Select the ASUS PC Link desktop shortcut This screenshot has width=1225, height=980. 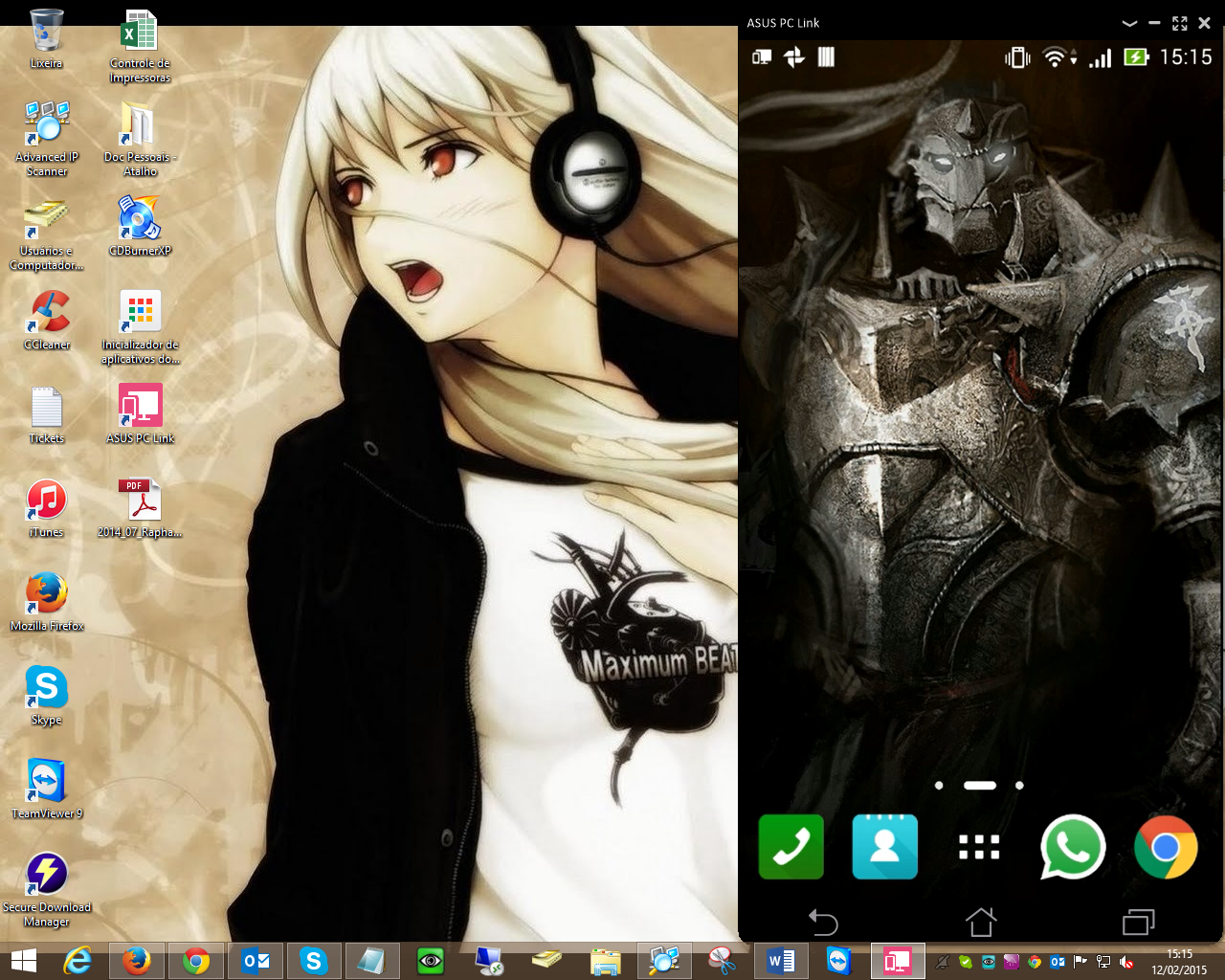pos(140,413)
